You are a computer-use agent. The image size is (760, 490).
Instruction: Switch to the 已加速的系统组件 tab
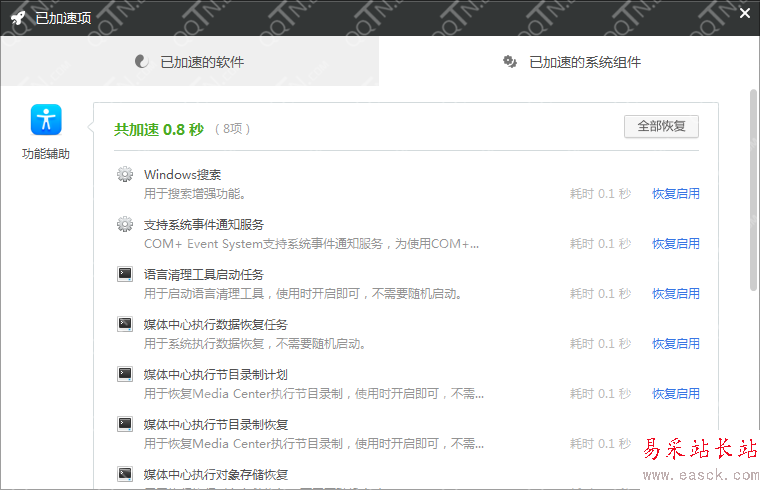click(570, 62)
